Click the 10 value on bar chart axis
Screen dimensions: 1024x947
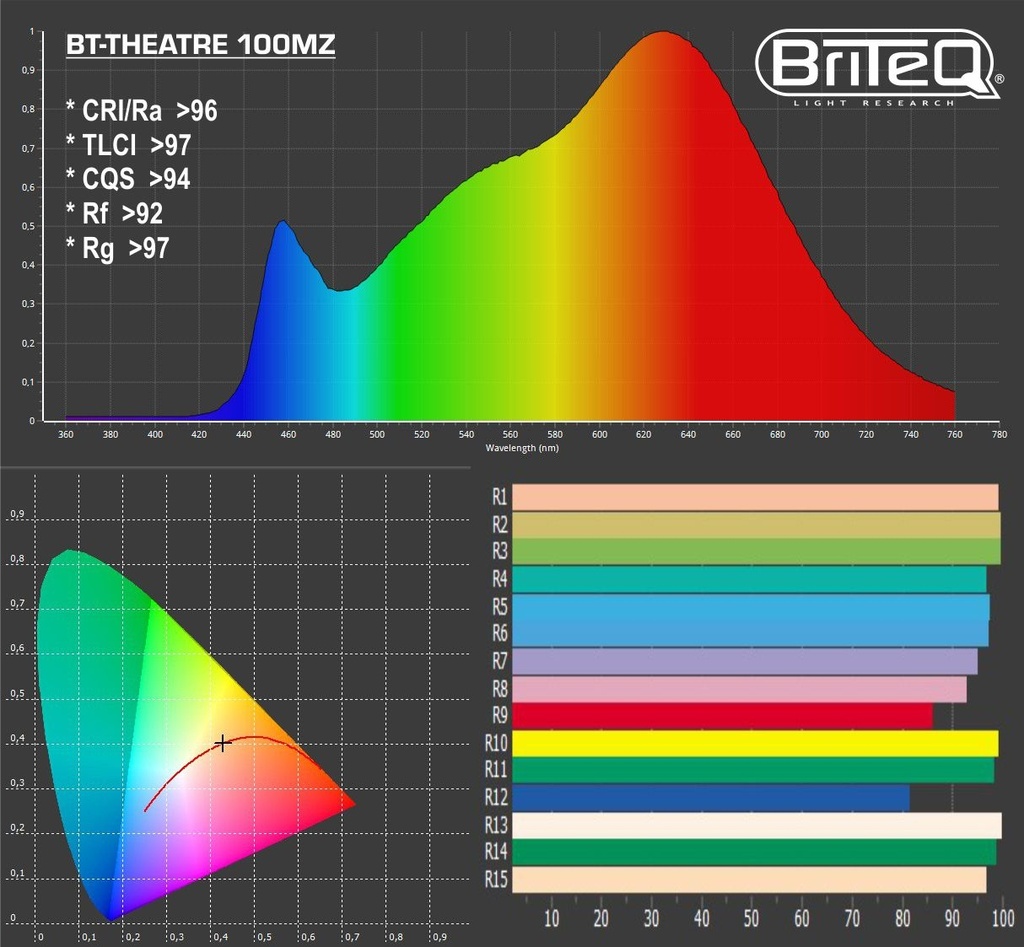click(551, 919)
